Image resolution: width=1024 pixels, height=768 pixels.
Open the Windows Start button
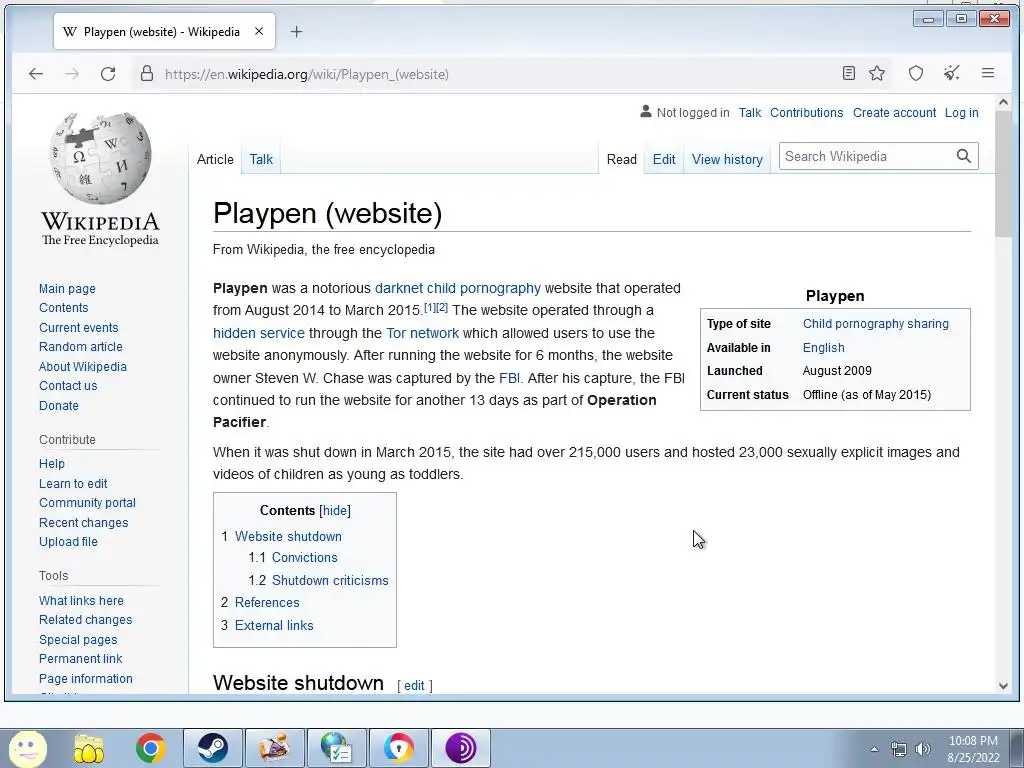pyautogui.click(x=27, y=748)
